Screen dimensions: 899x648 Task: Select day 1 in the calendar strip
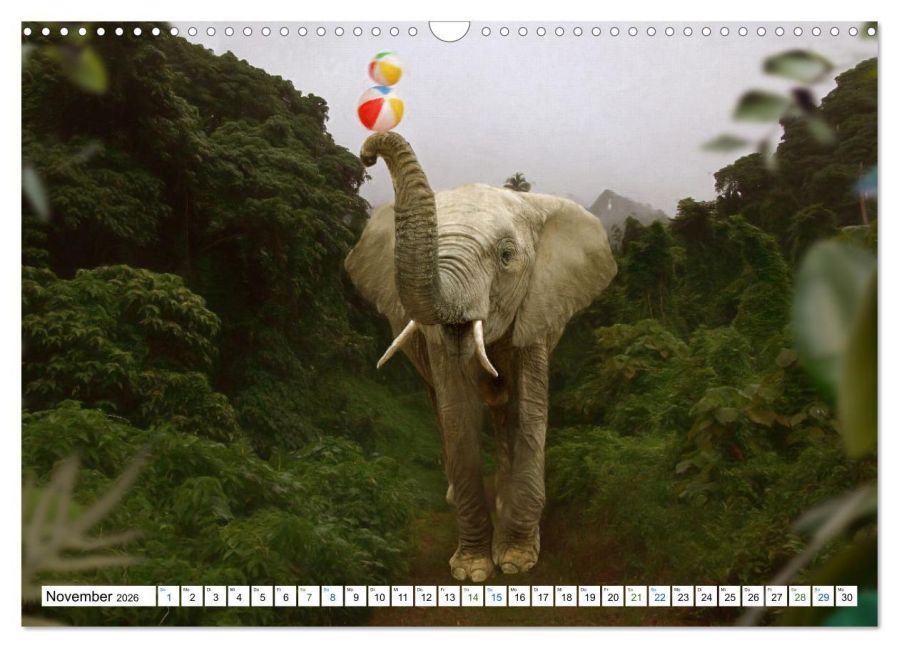(168, 597)
